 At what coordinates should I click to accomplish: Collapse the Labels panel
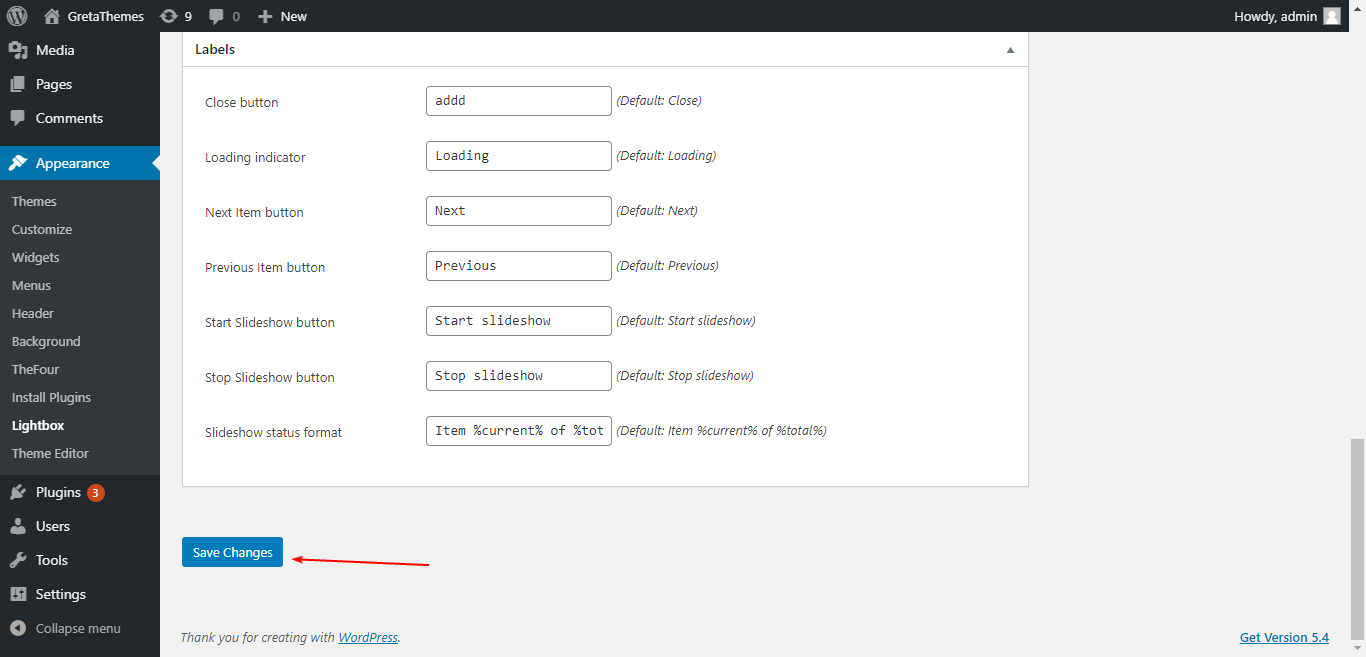click(x=1009, y=48)
